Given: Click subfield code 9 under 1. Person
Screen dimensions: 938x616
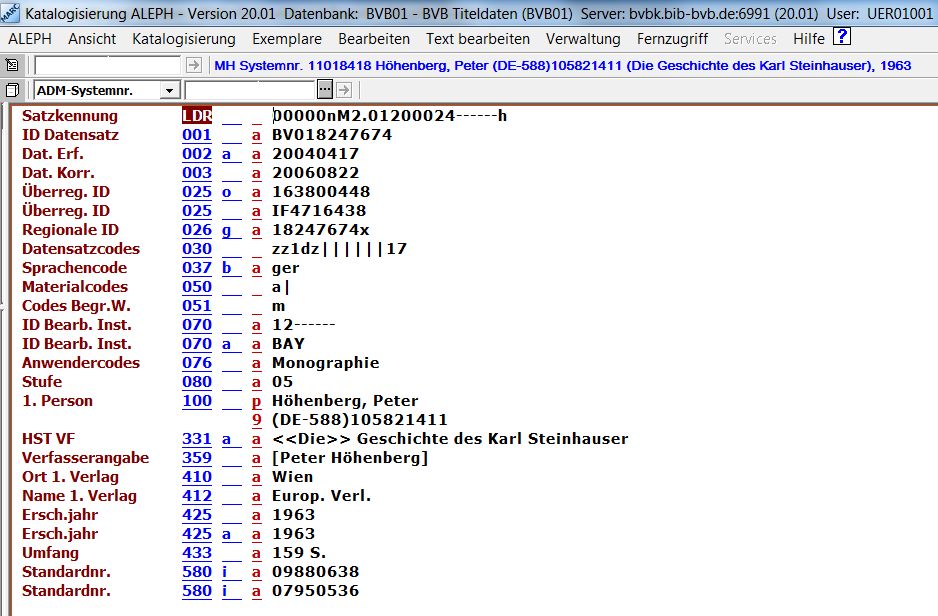Looking at the screenshot, I should pyautogui.click(x=257, y=420).
